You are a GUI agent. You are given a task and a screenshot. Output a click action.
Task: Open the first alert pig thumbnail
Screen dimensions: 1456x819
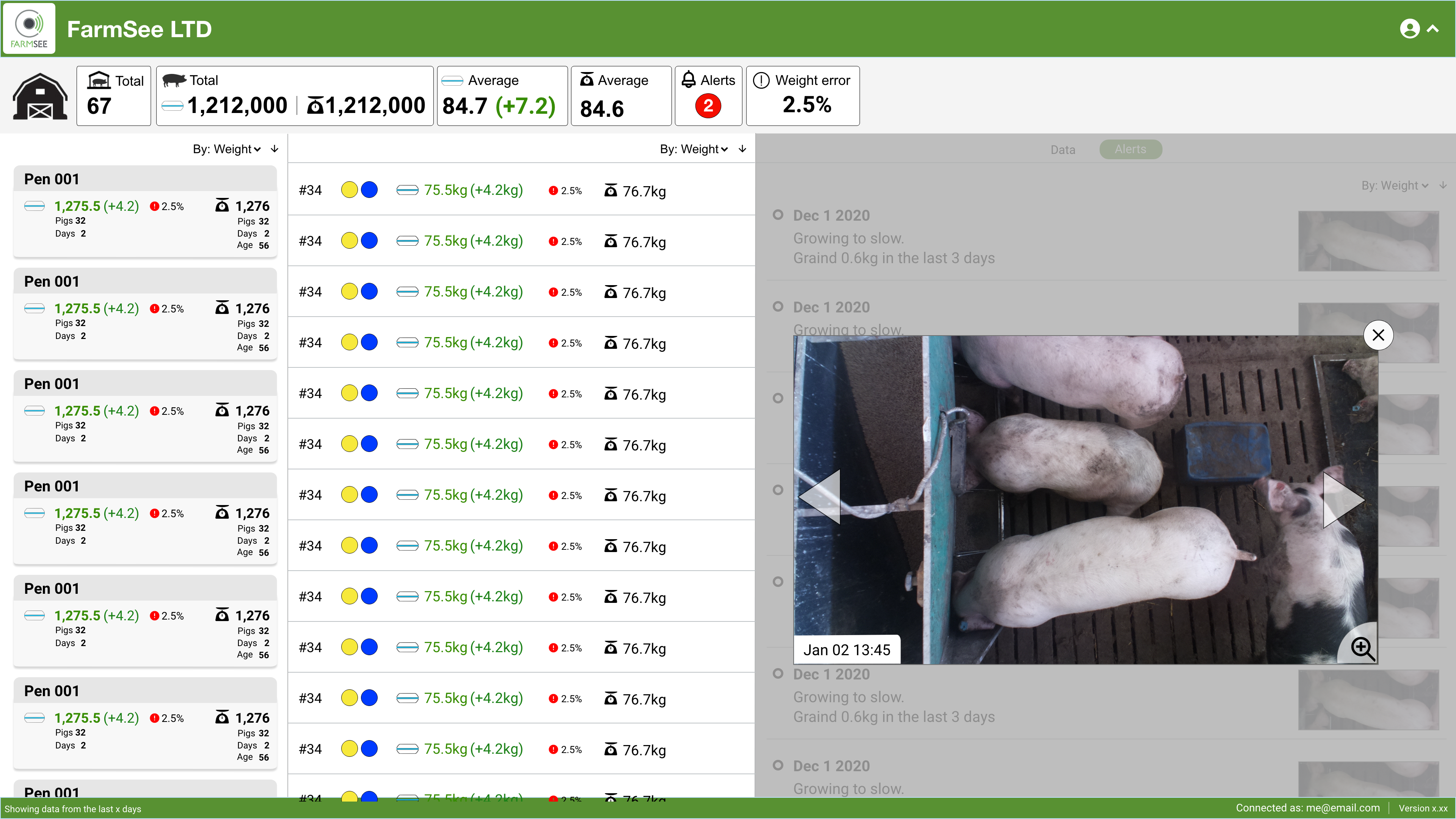tap(1368, 242)
